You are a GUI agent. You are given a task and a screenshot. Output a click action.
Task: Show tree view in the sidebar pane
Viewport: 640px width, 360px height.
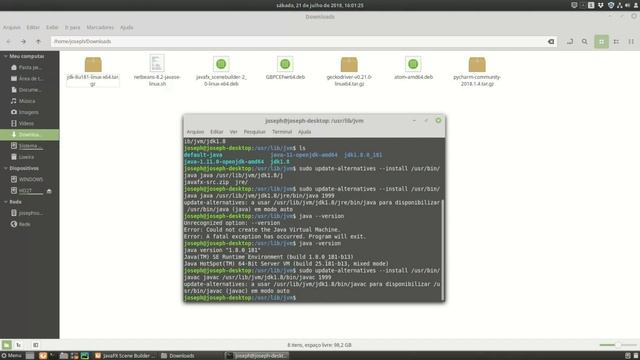click(19, 345)
